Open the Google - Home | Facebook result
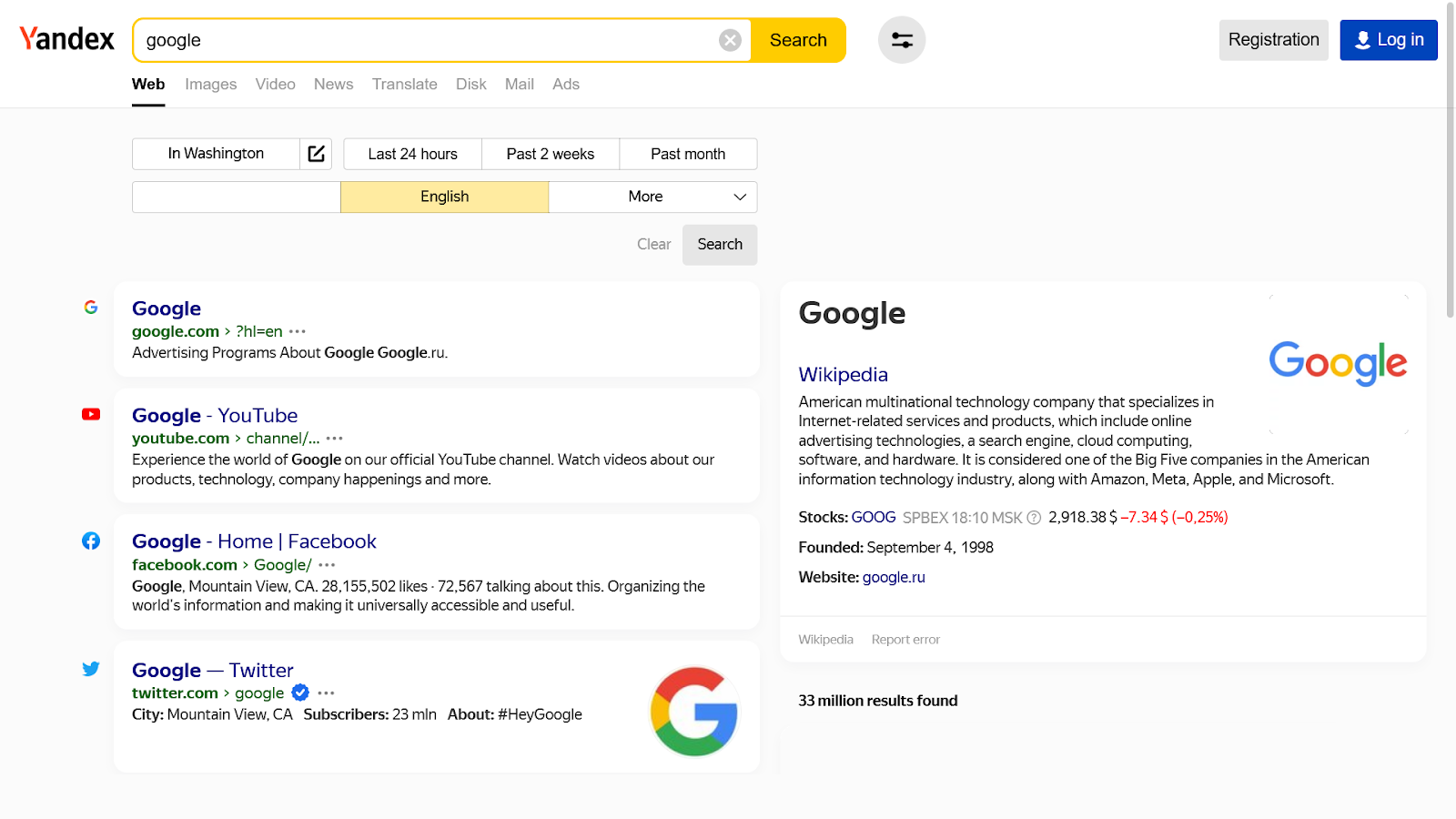 point(254,541)
